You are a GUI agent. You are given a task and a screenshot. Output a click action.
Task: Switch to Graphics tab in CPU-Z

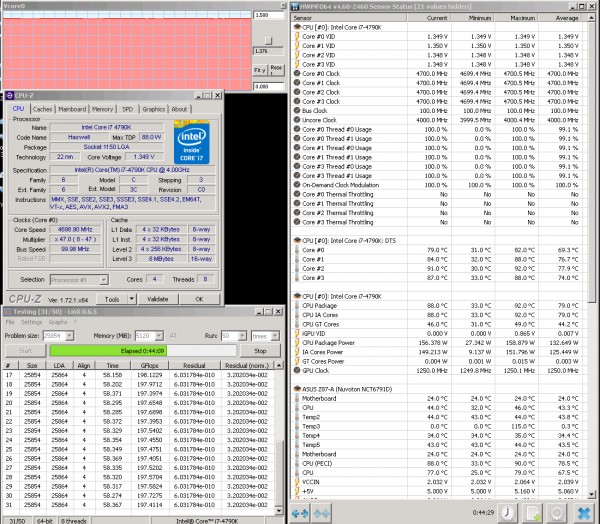(x=154, y=109)
